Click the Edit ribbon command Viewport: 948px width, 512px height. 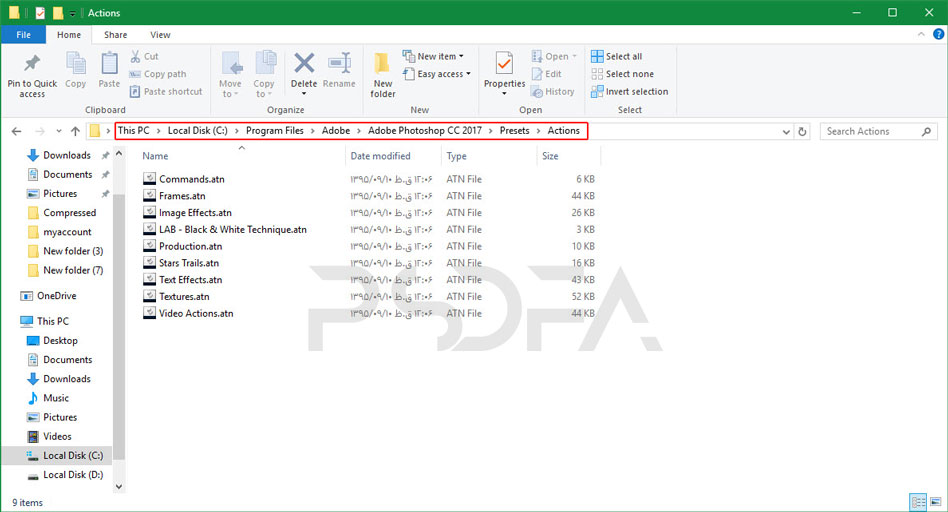click(x=547, y=74)
